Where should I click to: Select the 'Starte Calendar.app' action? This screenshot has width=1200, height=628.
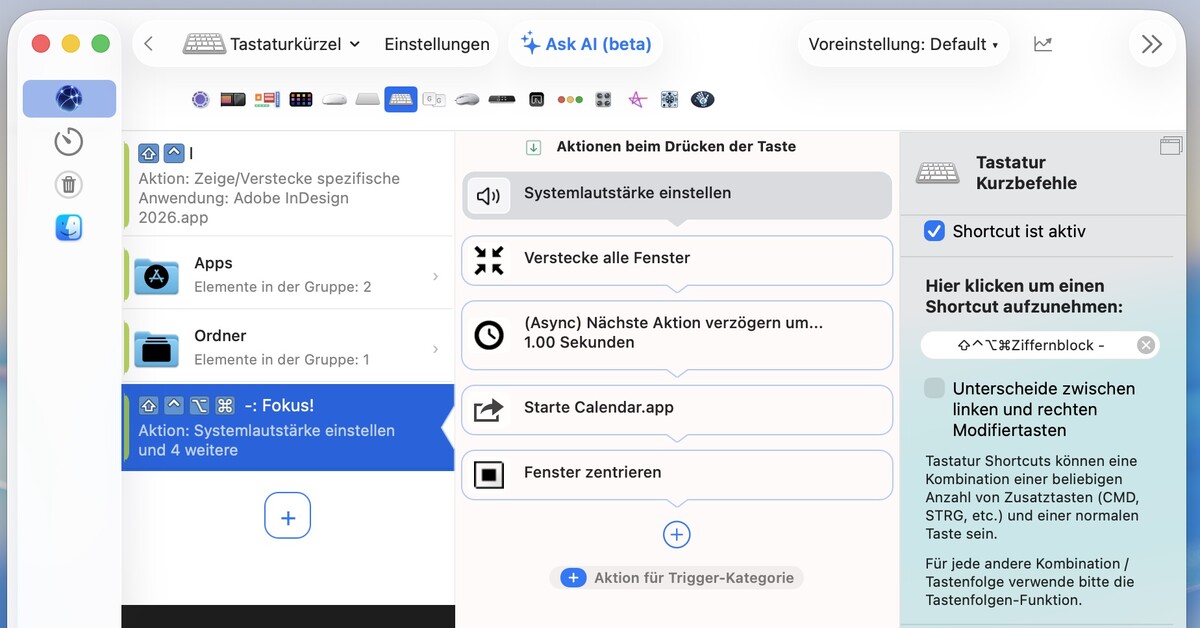coord(677,409)
